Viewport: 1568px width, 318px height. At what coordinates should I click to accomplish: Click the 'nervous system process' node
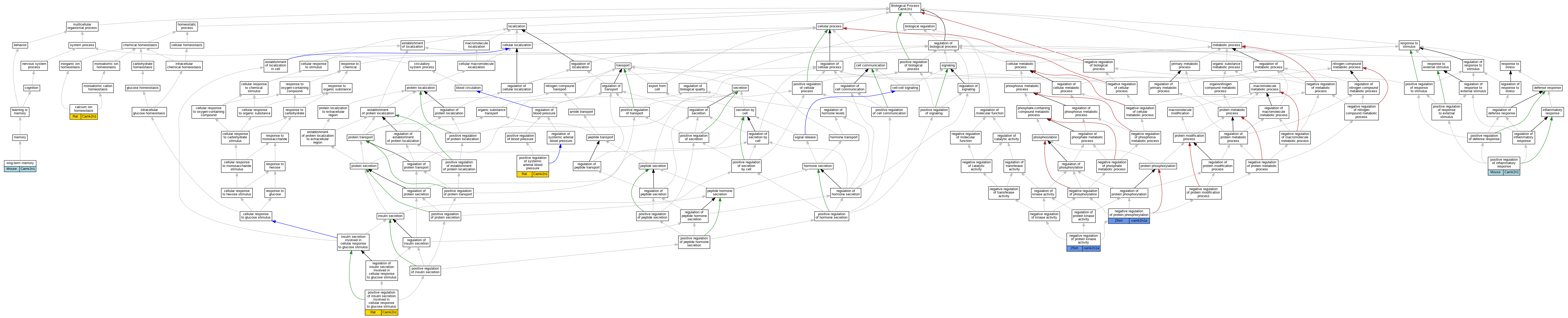[x=34, y=65]
